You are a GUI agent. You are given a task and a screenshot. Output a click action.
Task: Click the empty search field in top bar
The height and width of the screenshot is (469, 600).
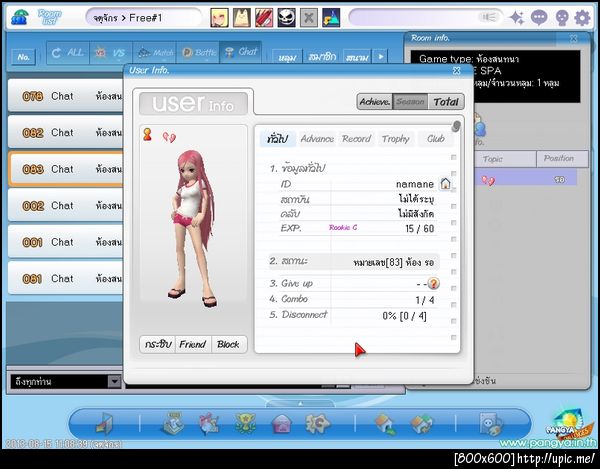coord(426,18)
